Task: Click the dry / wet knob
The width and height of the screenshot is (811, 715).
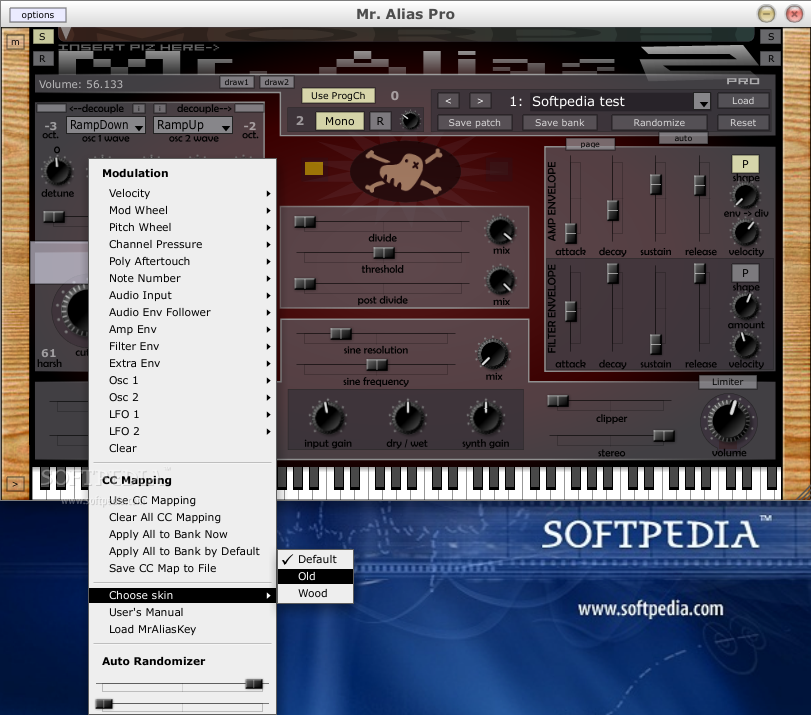Action: coord(407,418)
